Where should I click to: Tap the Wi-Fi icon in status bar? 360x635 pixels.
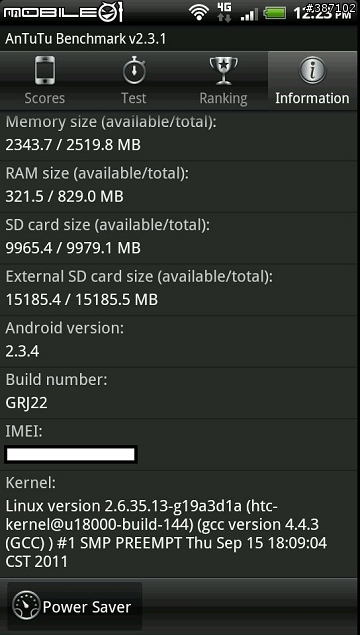coord(198,13)
